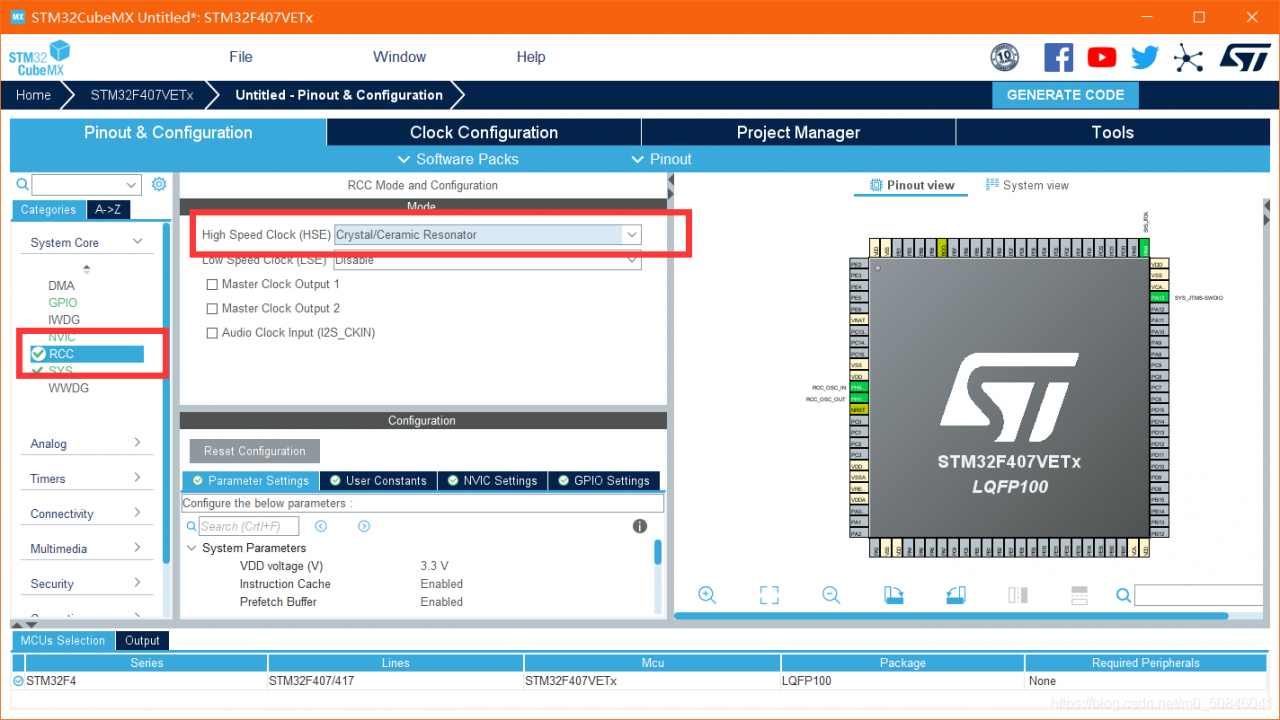Collapse the System Core category

[137, 242]
